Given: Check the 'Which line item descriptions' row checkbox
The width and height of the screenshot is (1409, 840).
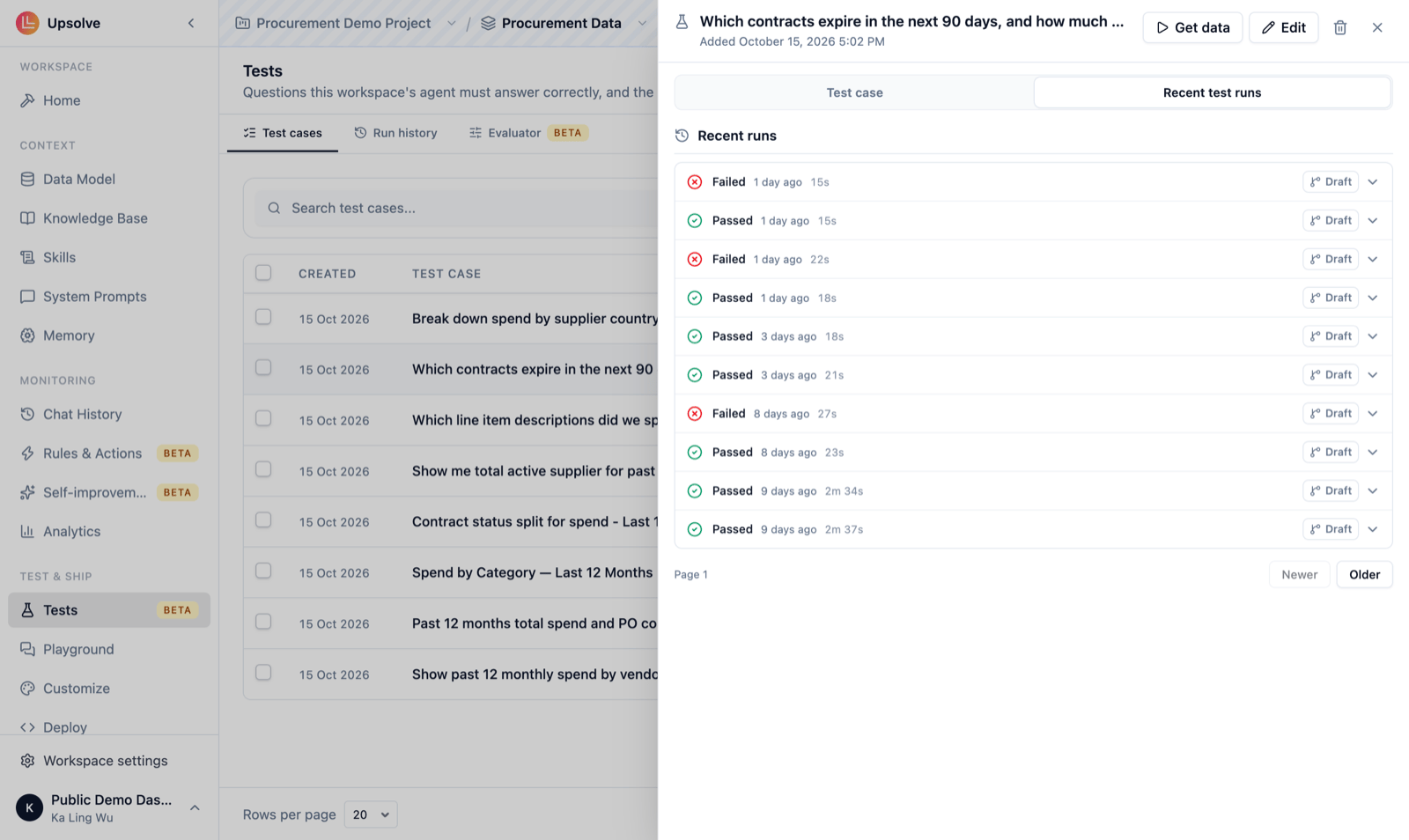Looking at the screenshot, I should point(263,418).
